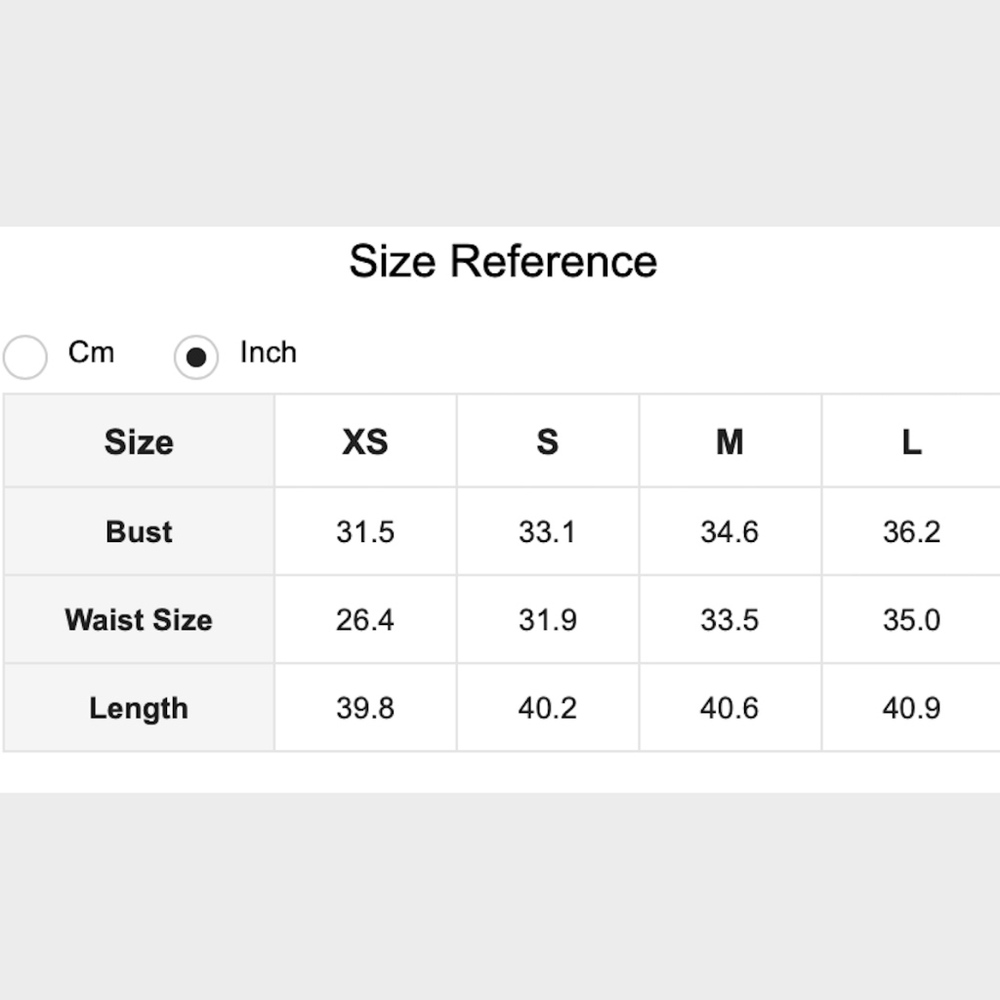Click the L column header

[x=911, y=442]
